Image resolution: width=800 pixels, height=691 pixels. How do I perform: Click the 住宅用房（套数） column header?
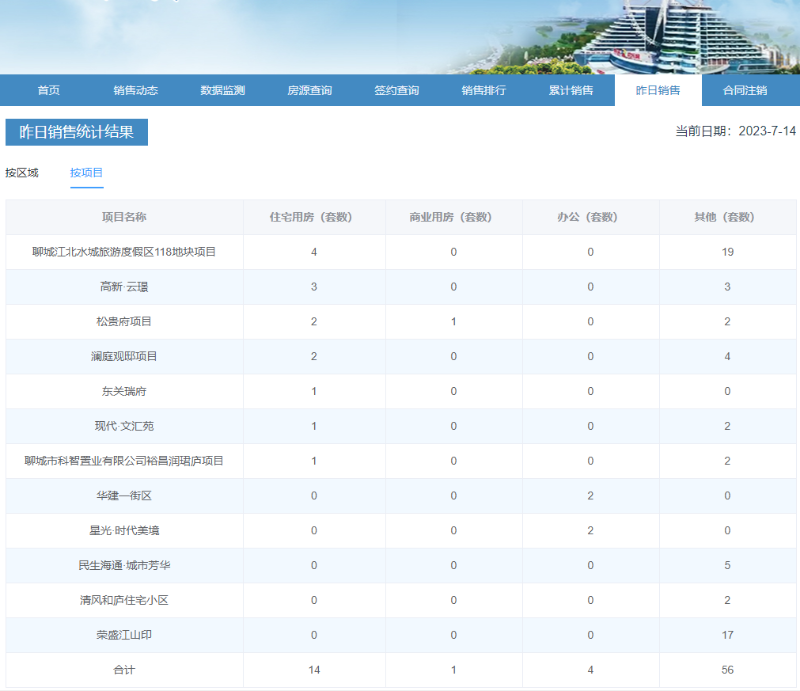coord(313,217)
